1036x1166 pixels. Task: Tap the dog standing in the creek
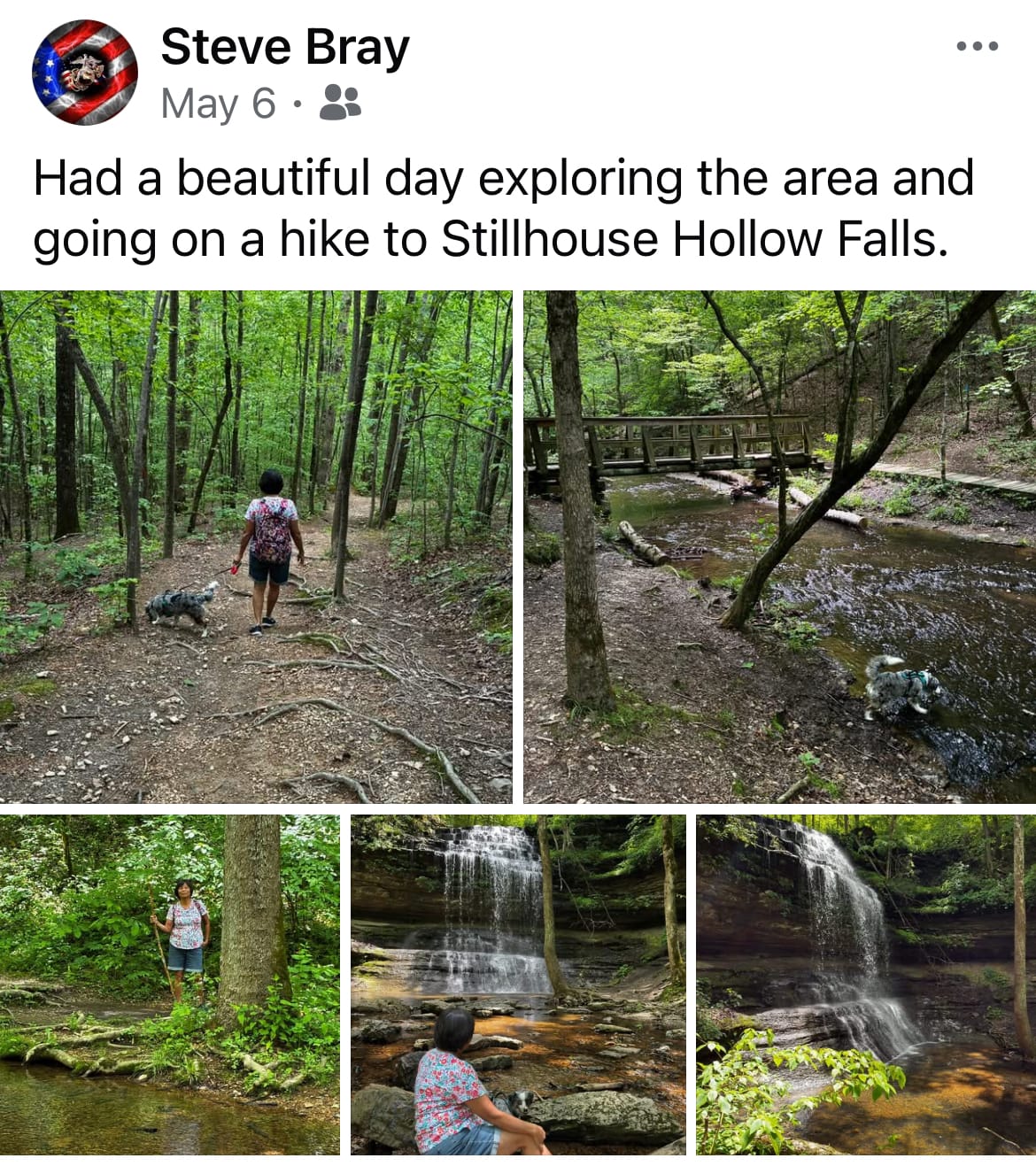coord(901,685)
